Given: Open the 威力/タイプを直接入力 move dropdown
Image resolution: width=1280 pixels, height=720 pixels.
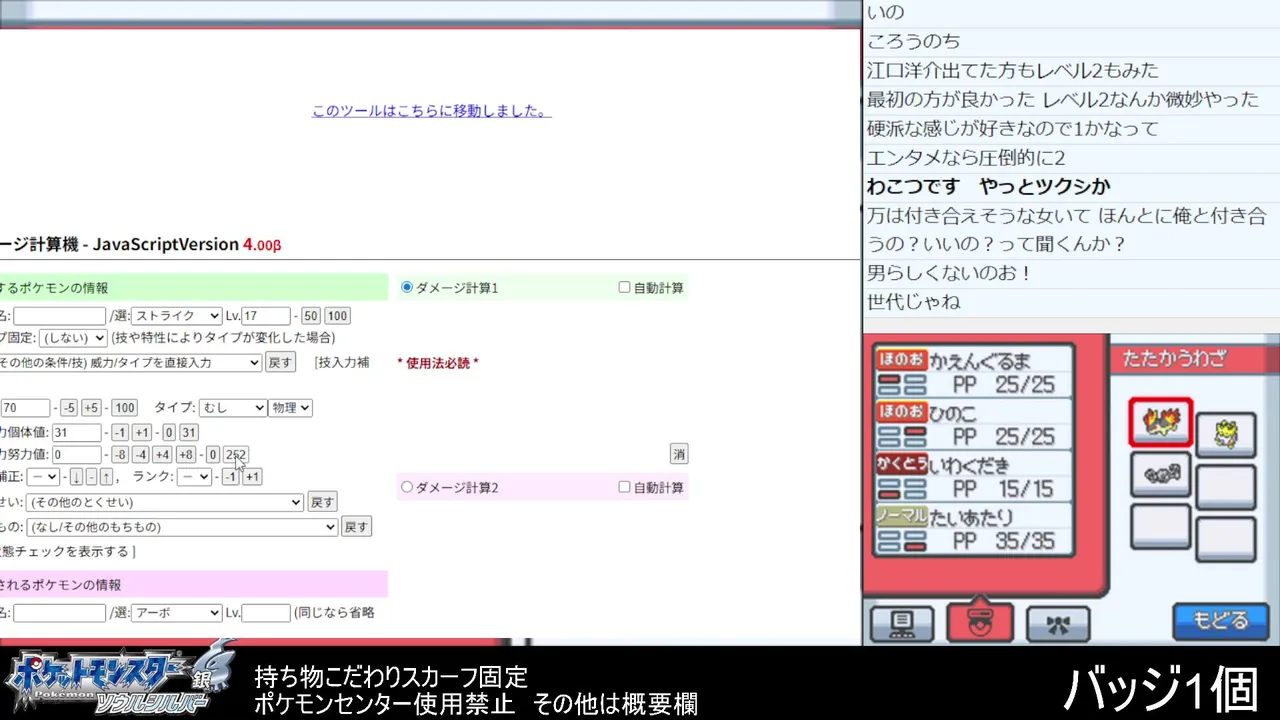Looking at the screenshot, I should (x=130, y=362).
